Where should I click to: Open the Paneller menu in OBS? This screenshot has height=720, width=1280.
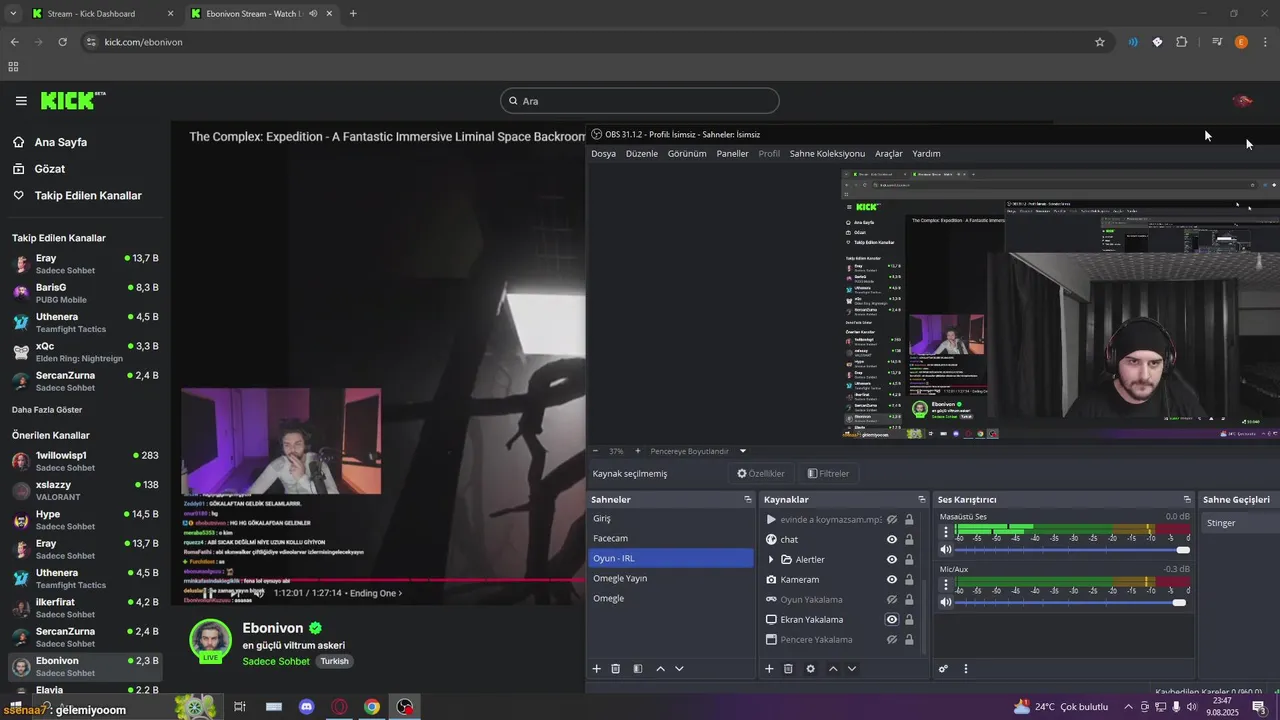(x=732, y=154)
